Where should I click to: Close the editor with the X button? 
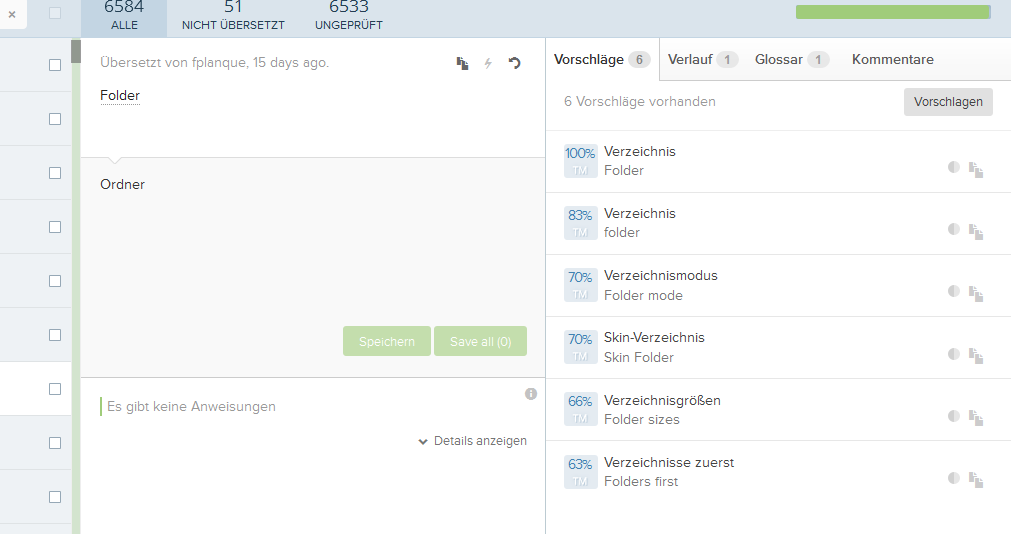tap(12, 14)
